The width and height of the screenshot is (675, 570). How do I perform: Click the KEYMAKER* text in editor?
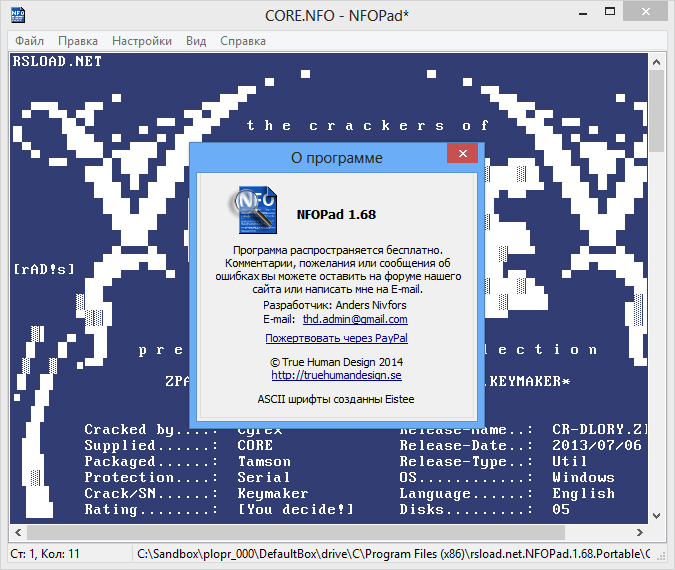click(529, 381)
